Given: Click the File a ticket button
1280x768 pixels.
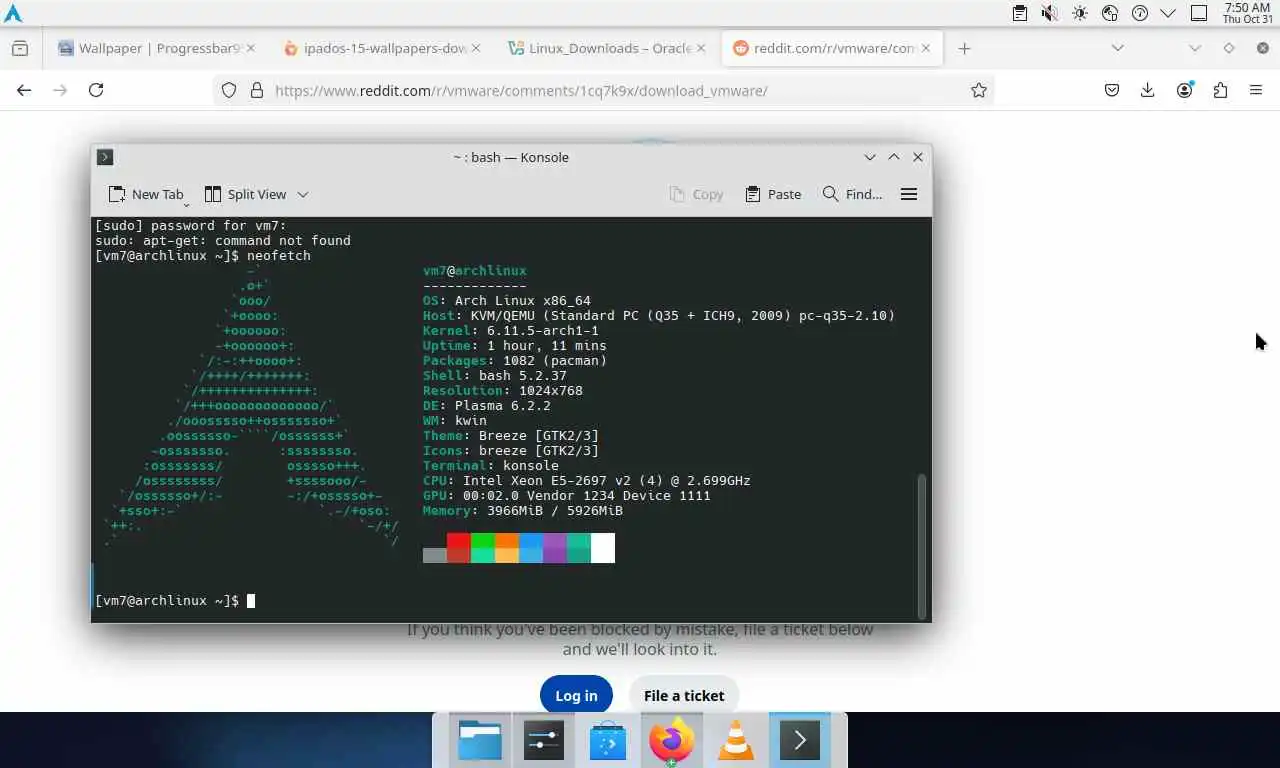Looking at the screenshot, I should point(684,696).
